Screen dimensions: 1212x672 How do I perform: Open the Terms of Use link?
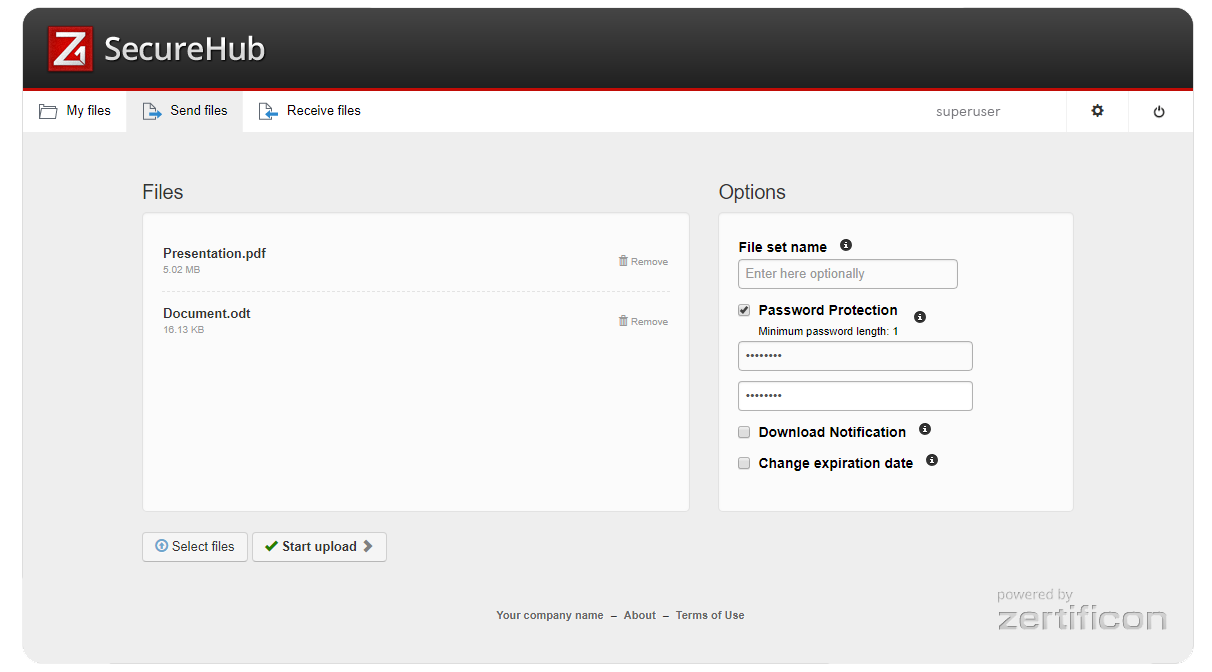[710, 615]
